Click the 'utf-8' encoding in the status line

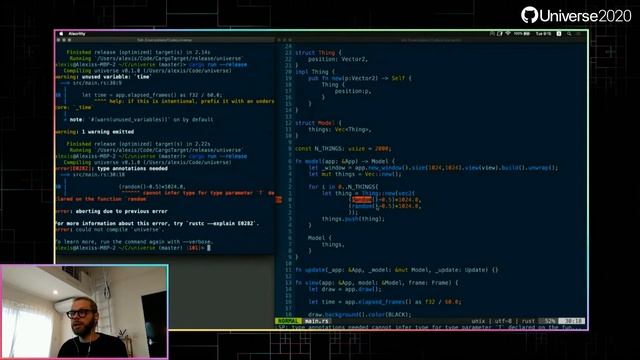point(503,321)
